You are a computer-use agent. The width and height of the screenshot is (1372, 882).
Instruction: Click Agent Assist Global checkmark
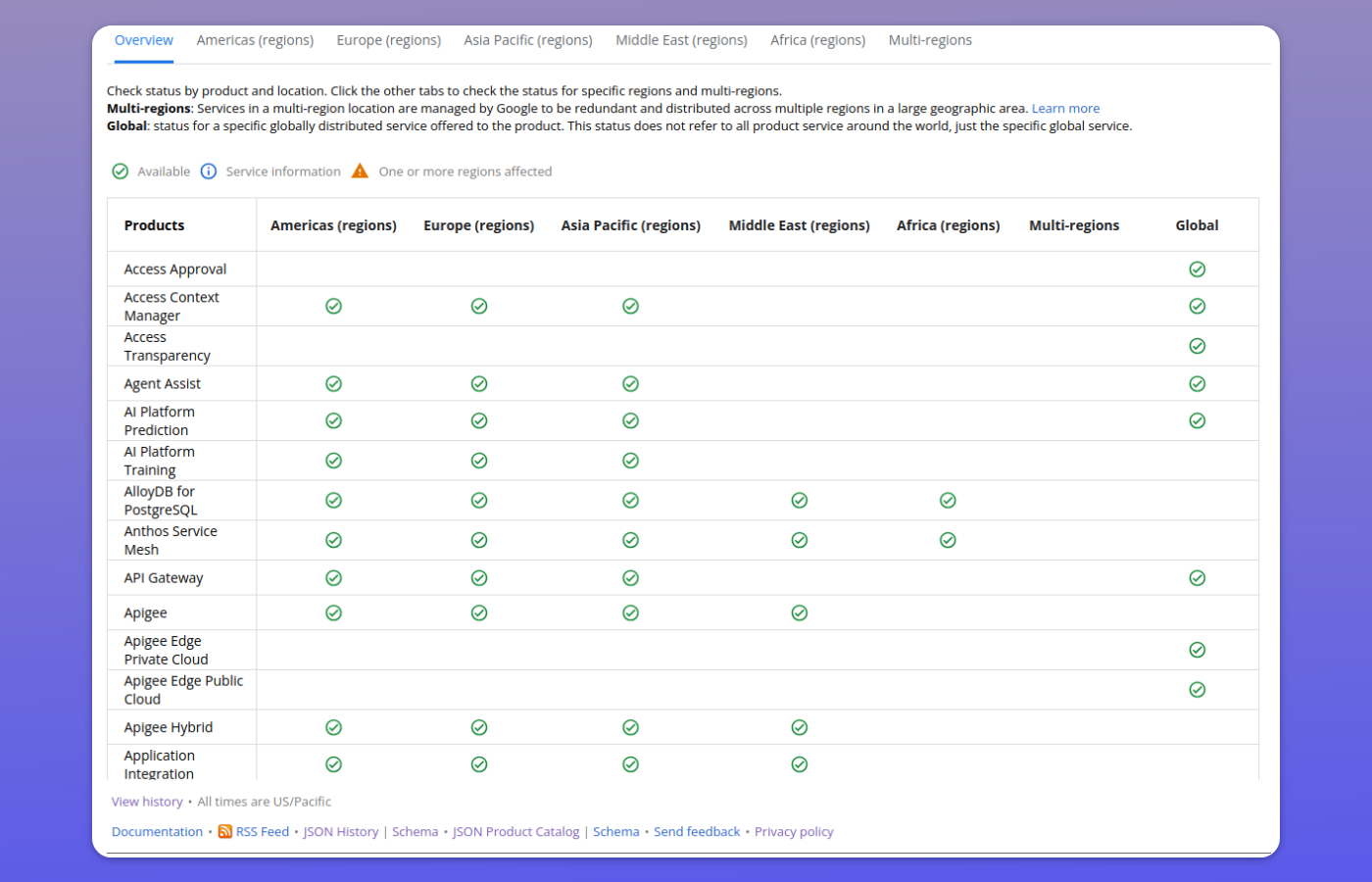coord(1197,384)
